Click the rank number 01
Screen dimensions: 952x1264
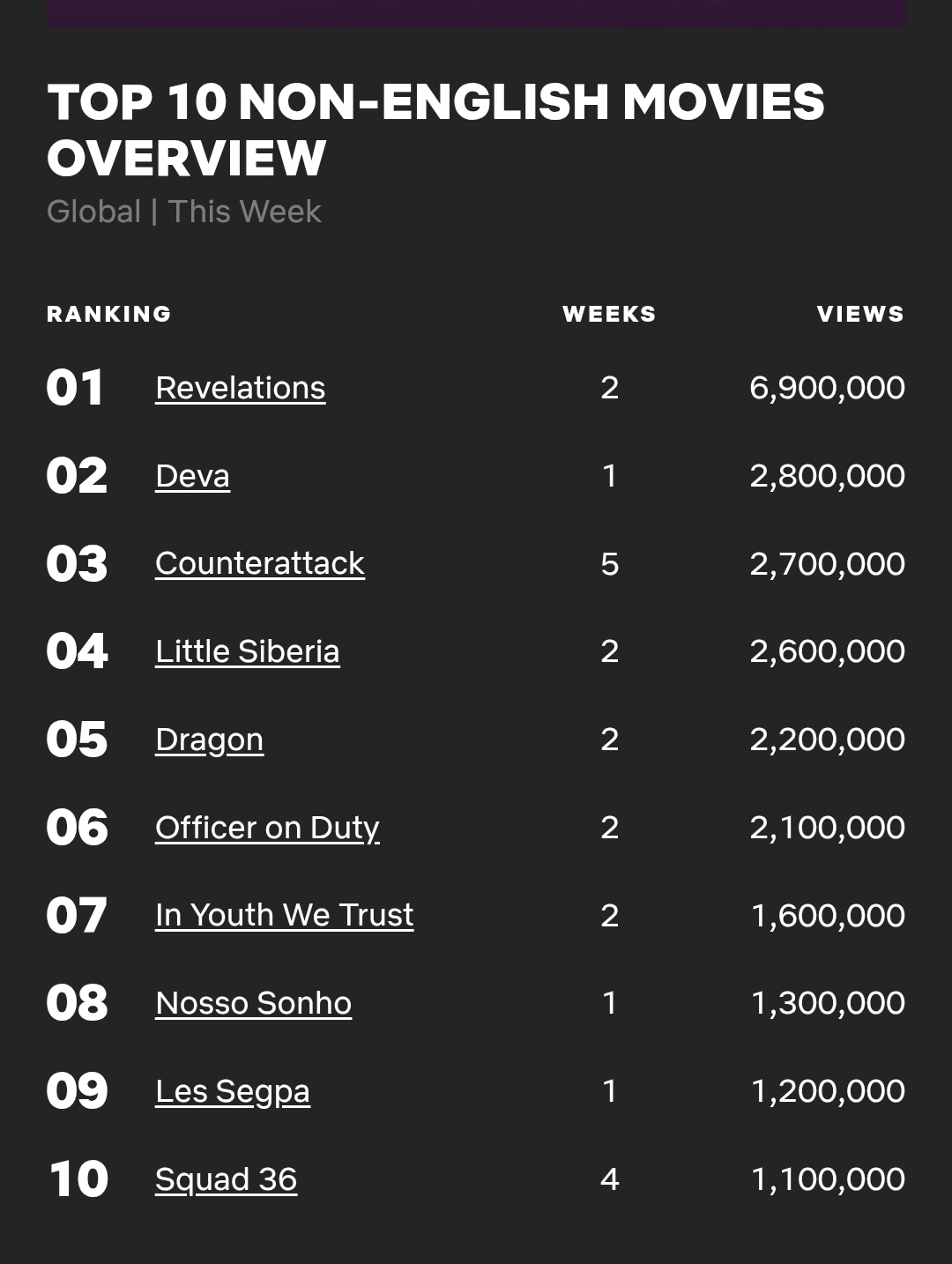75,388
